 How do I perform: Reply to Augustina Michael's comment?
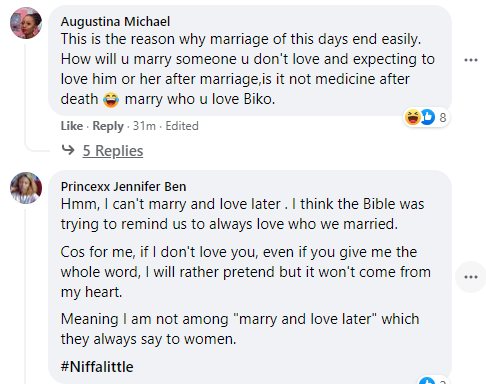108,126
